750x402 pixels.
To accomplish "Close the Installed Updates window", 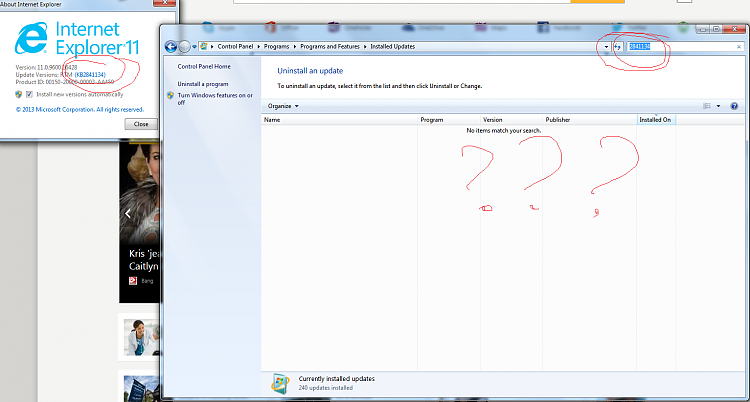I will pyautogui.click(x=735, y=29).
